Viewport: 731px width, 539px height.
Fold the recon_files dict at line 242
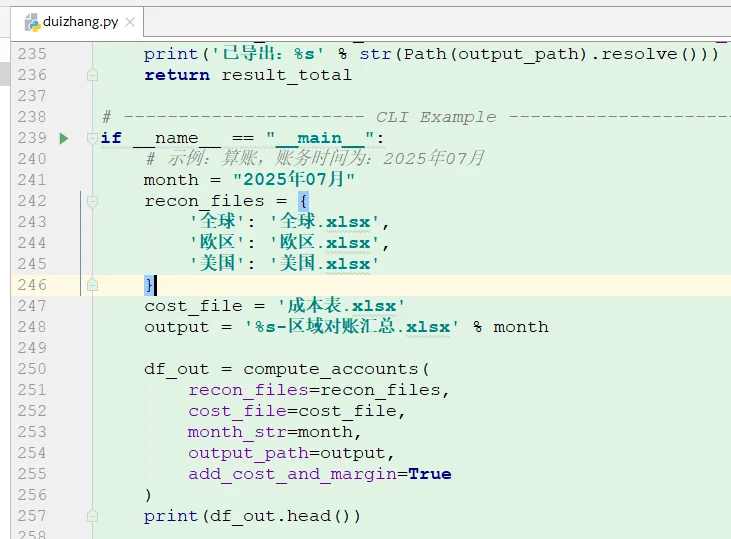point(92,201)
